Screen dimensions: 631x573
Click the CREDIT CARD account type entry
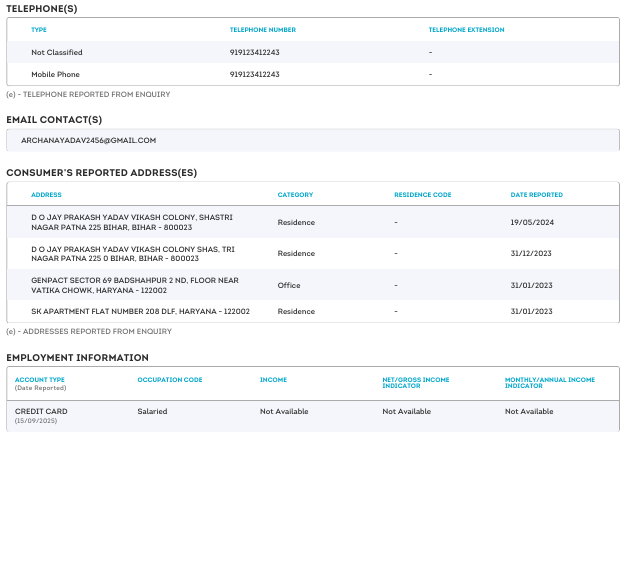click(x=41, y=411)
